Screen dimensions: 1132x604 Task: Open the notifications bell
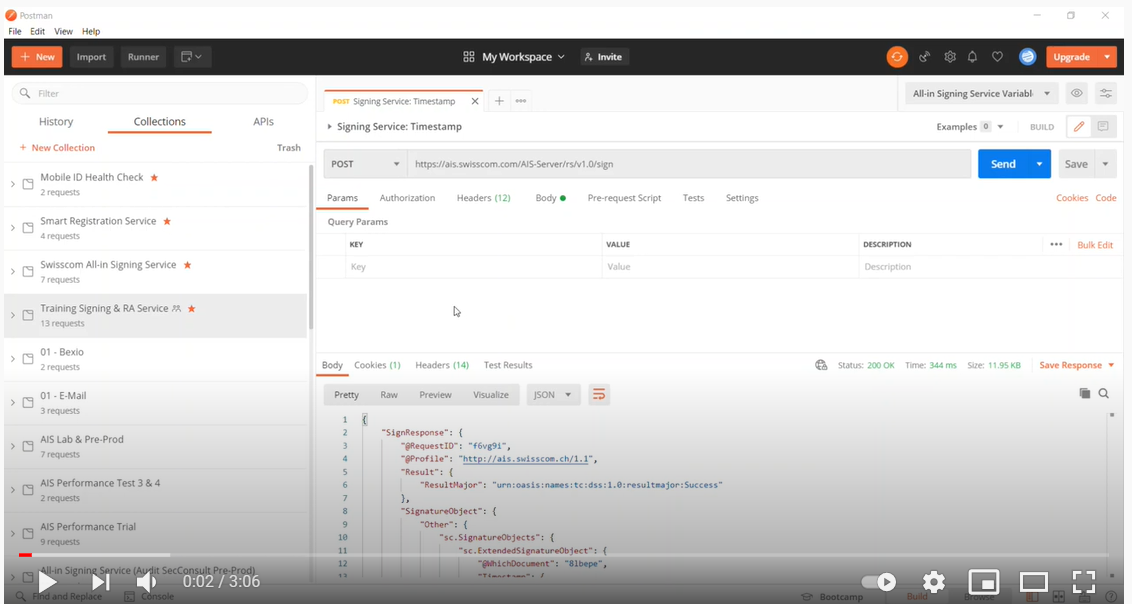coord(973,57)
